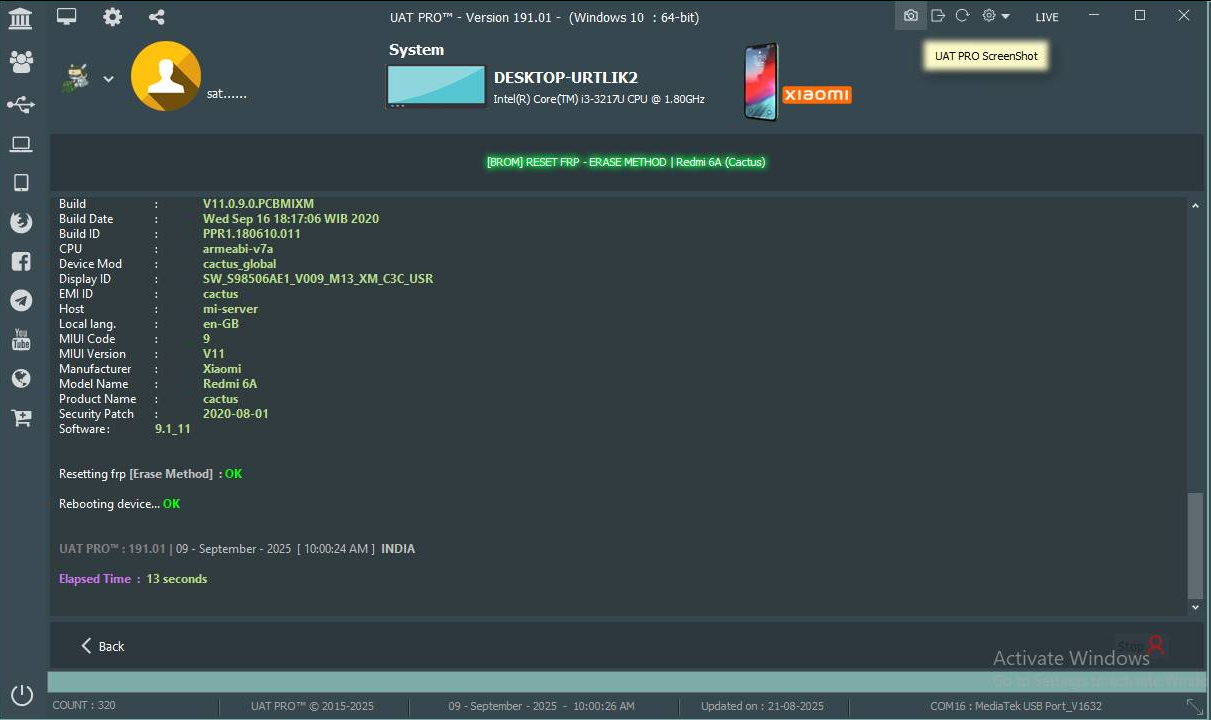The image size is (1211, 720).
Task: Open the tablet device icon in sidebar
Action: coord(21,183)
